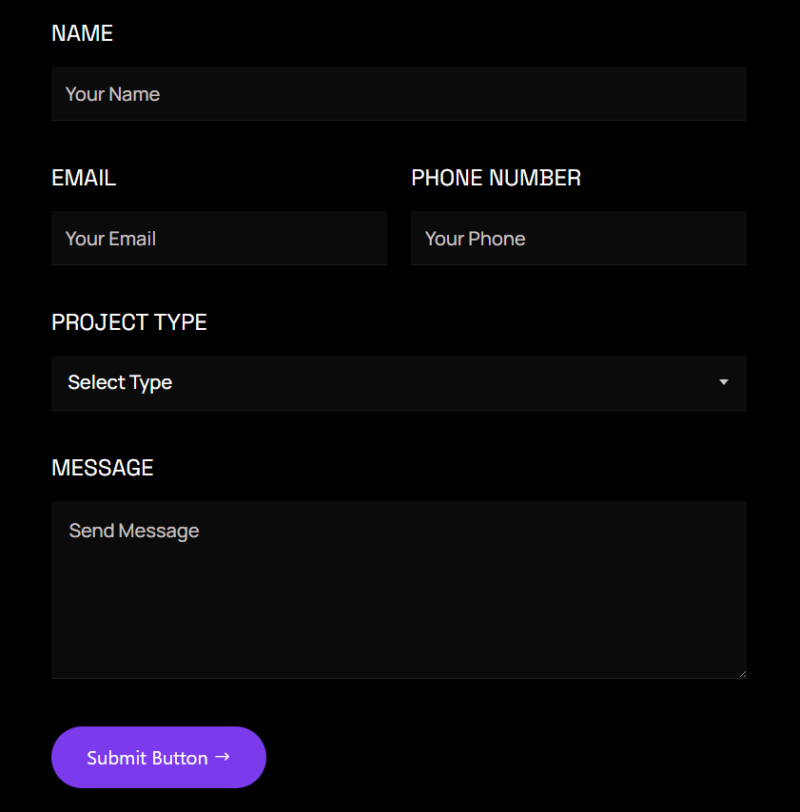This screenshot has height=812, width=800.
Task: Click the PROJECT TYPE label
Action: coord(129,323)
